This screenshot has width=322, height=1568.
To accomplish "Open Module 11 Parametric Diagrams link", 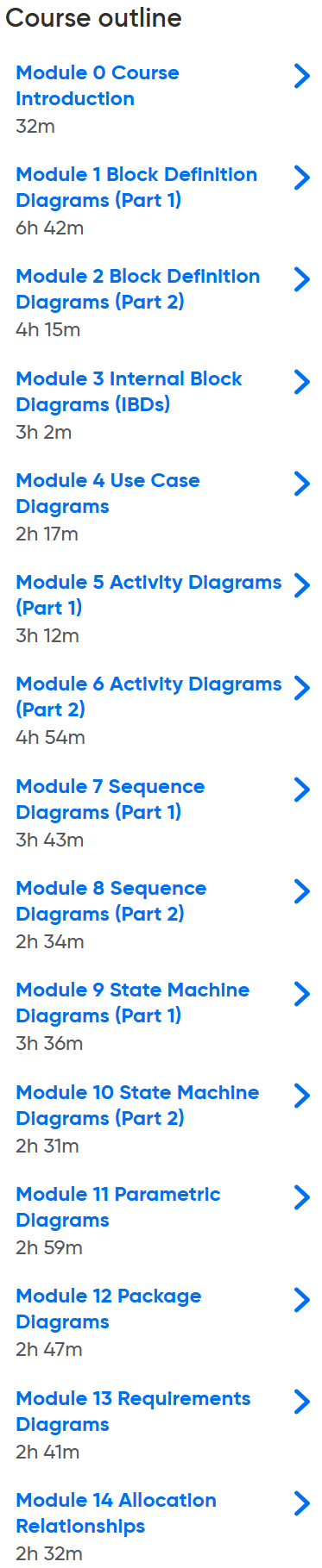I will click(x=117, y=1207).
